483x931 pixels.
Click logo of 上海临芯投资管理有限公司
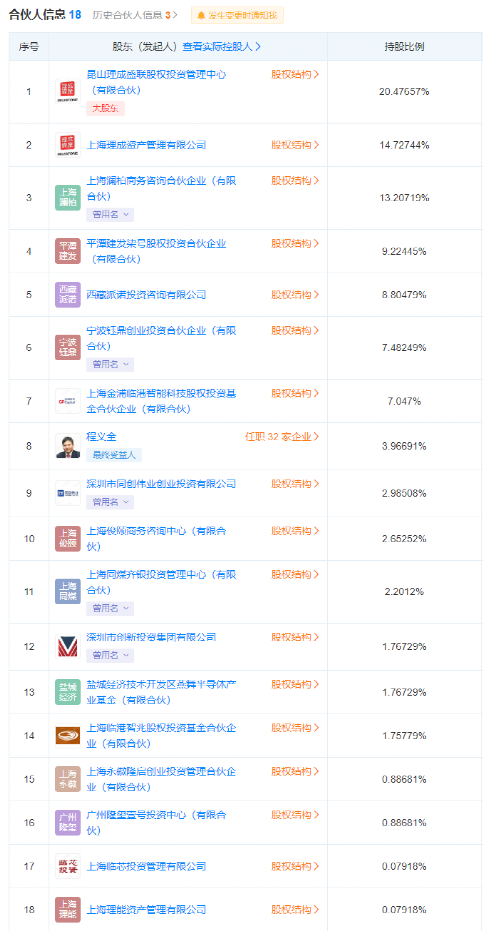coord(68,866)
